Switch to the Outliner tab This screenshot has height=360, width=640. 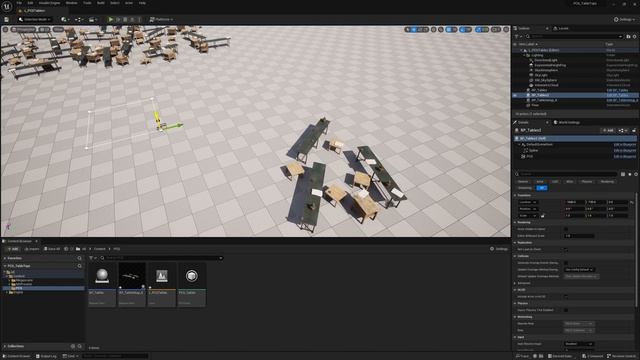(x=524, y=28)
